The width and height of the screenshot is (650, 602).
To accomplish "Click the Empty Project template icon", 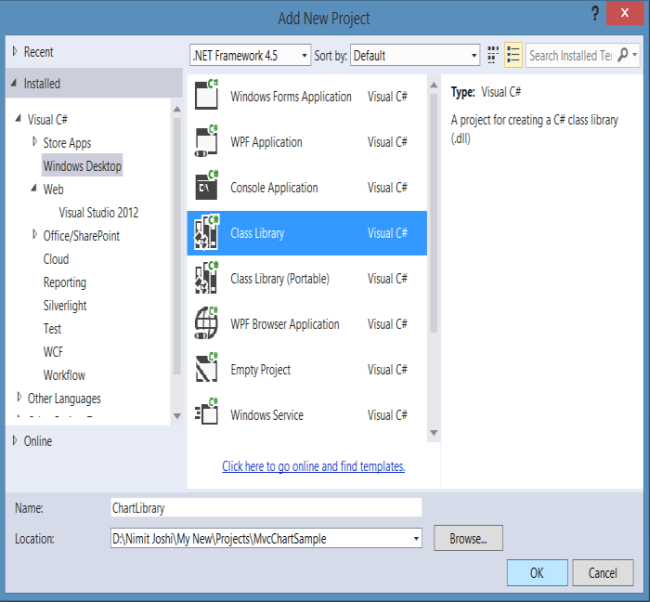I will tap(206, 368).
